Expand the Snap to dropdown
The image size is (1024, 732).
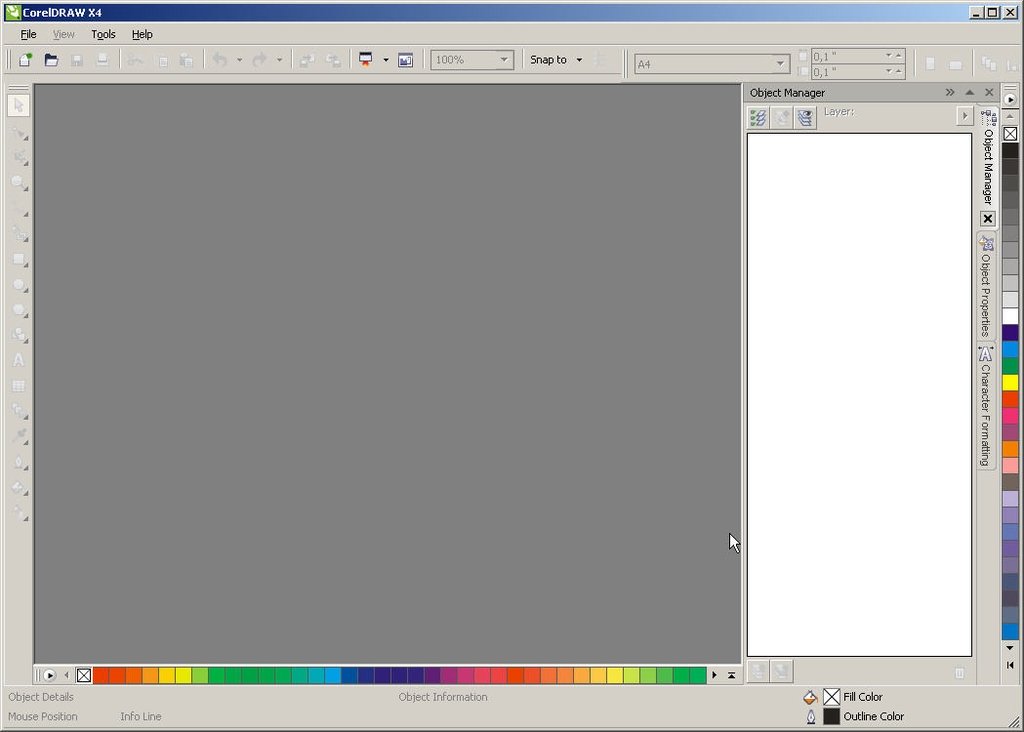(556, 60)
